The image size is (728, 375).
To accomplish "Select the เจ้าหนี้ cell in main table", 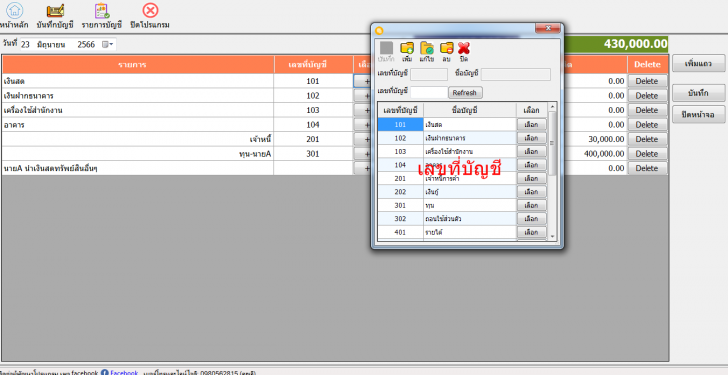I will point(138,139).
